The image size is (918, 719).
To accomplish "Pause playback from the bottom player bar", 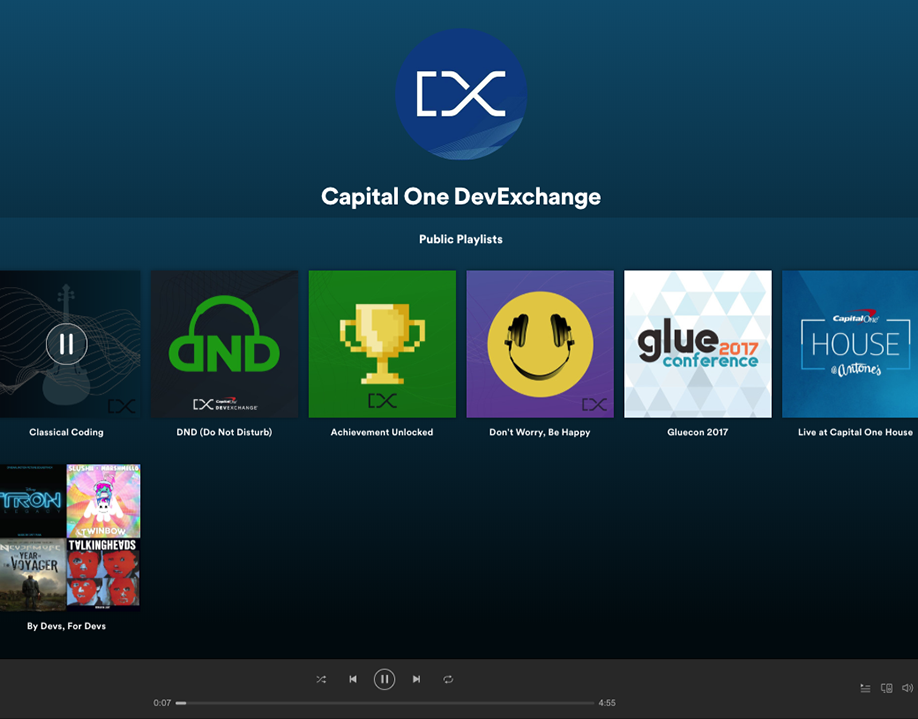I will [x=384, y=679].
